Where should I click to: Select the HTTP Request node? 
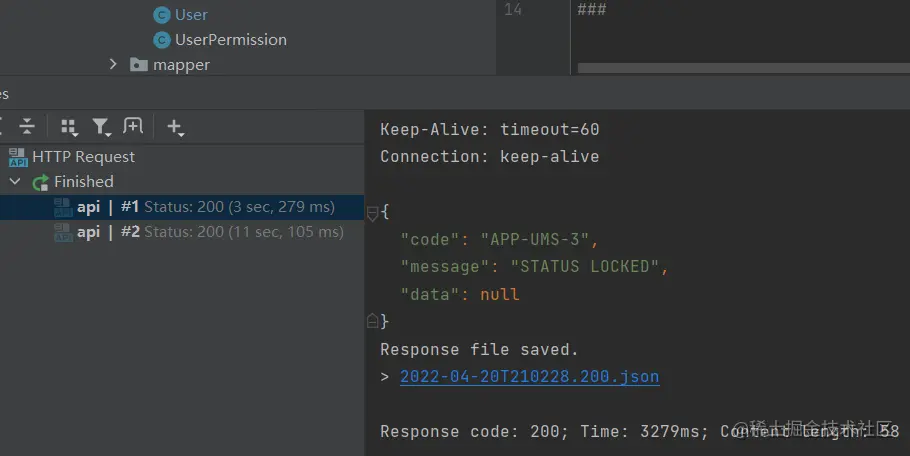point(83,157)
